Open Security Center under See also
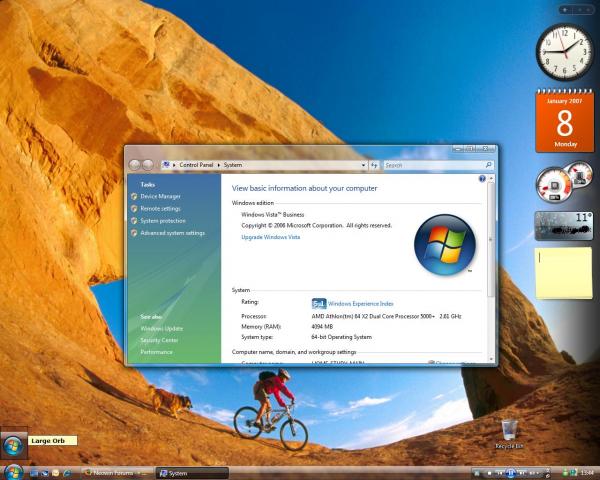Screen dimensions: 600x480 [x=159, y=340]
